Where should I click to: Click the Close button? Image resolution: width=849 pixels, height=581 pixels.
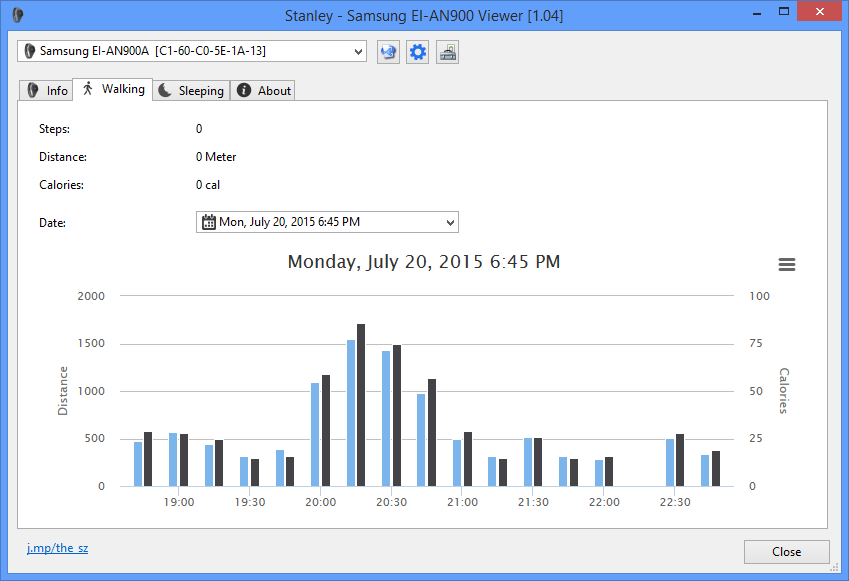pyautogui.click(x=786, y=552)
